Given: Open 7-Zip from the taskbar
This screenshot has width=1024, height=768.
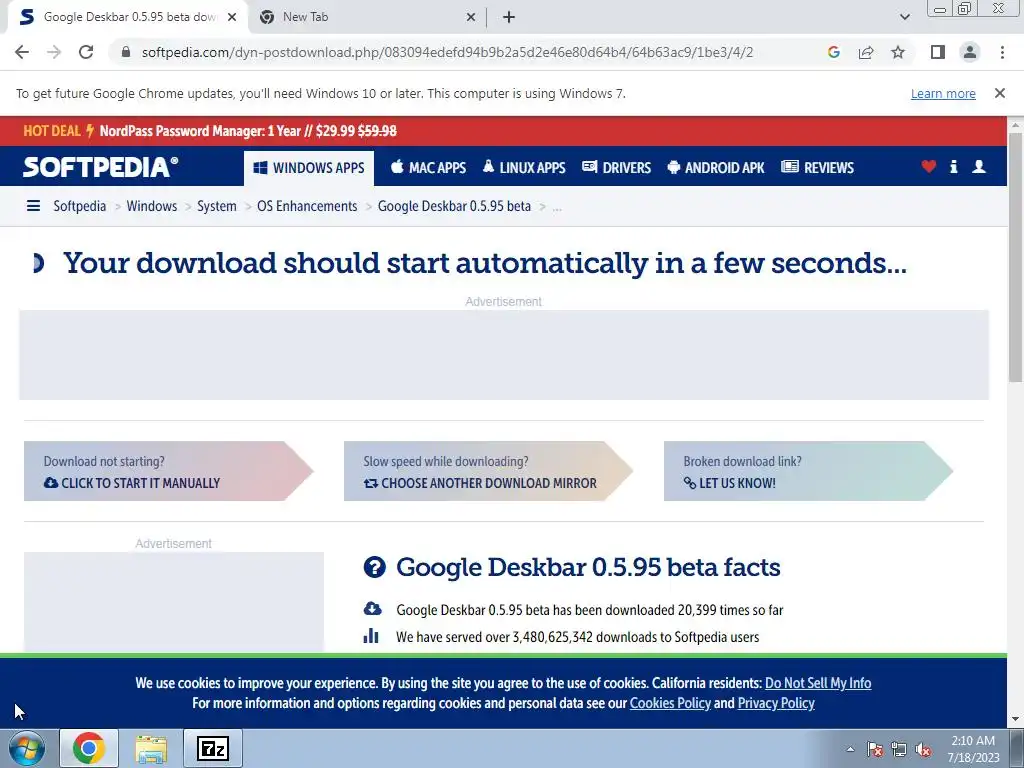Looking at the screenshot, I should coord(213,748).
